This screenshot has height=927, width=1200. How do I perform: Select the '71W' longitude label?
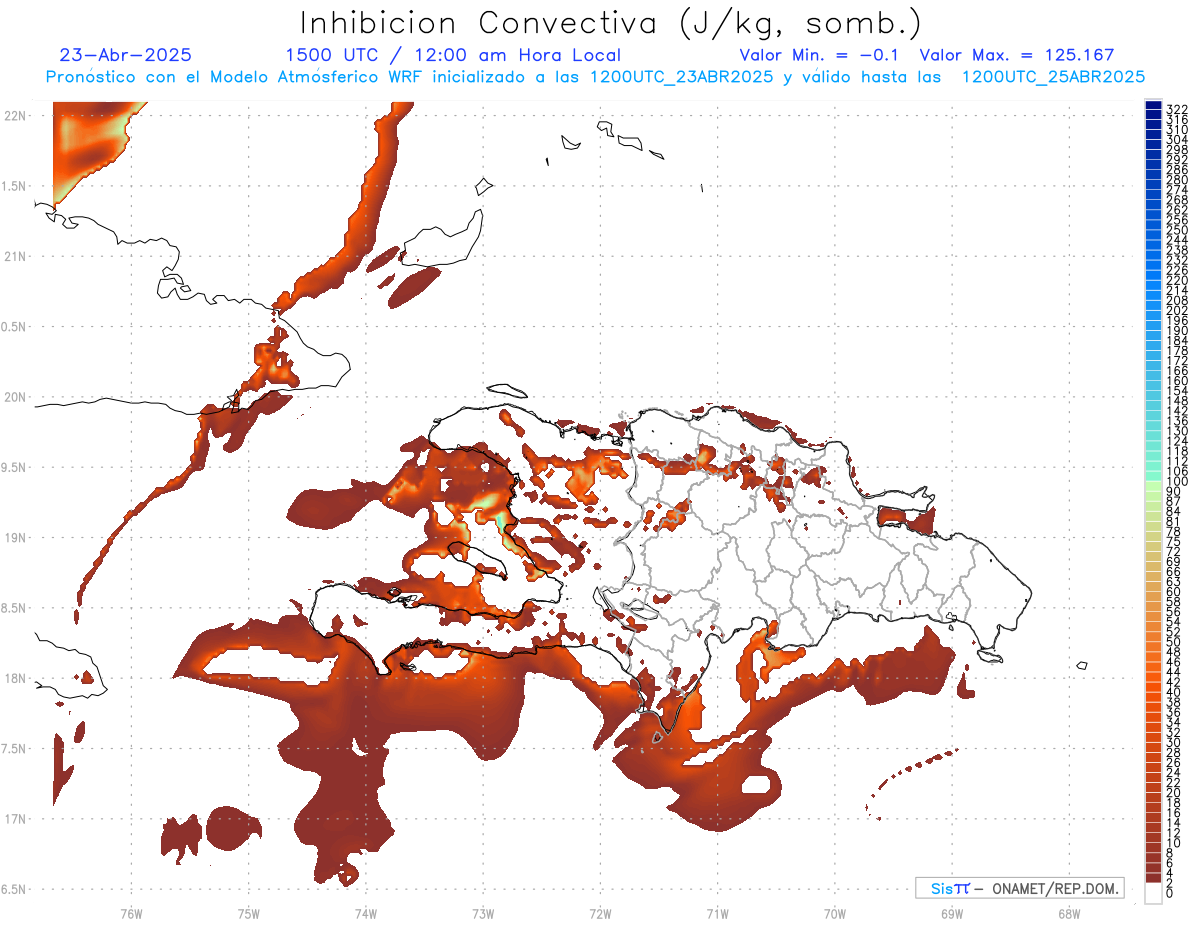[717, 913]
